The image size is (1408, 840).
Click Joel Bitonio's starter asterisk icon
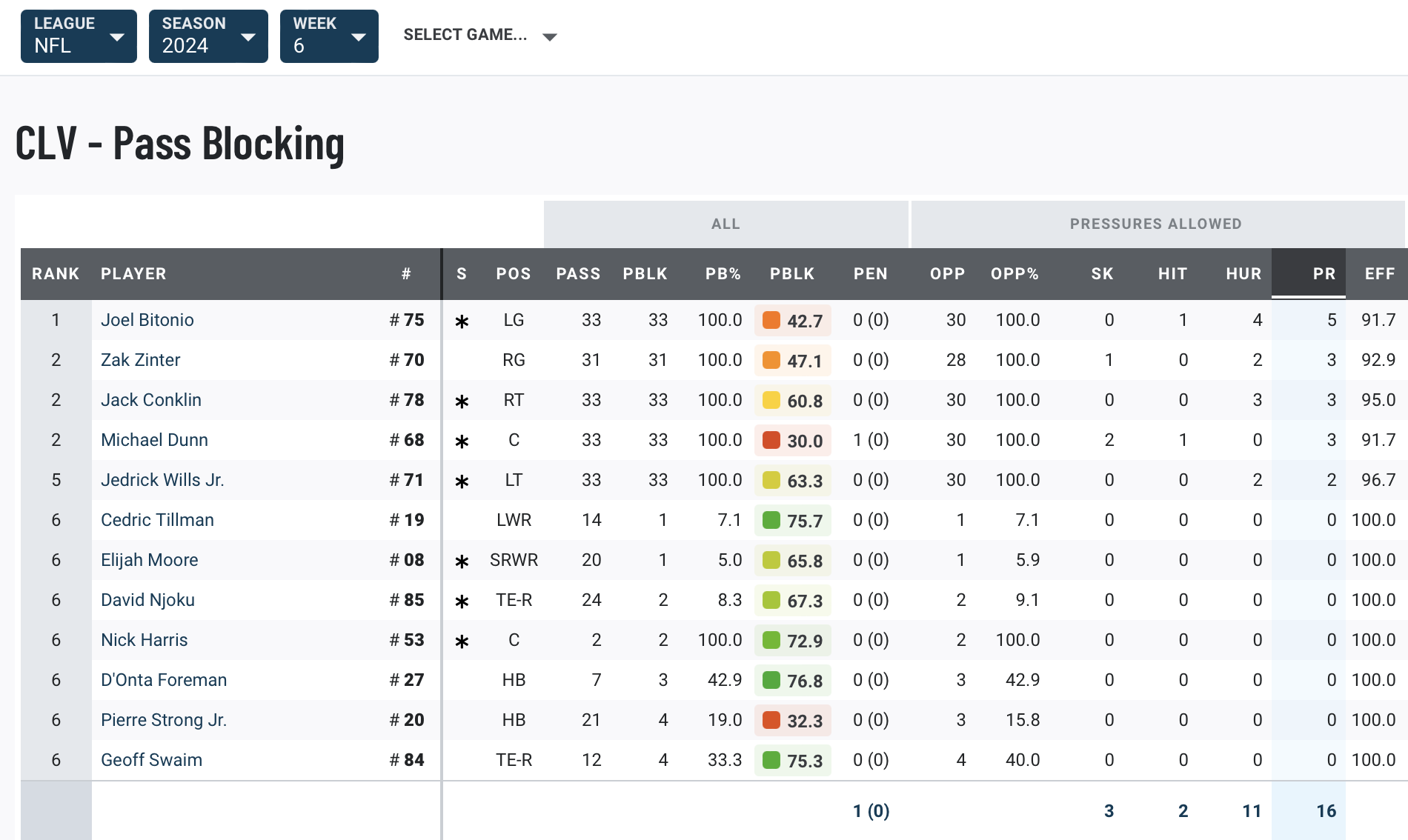[462, 321]
